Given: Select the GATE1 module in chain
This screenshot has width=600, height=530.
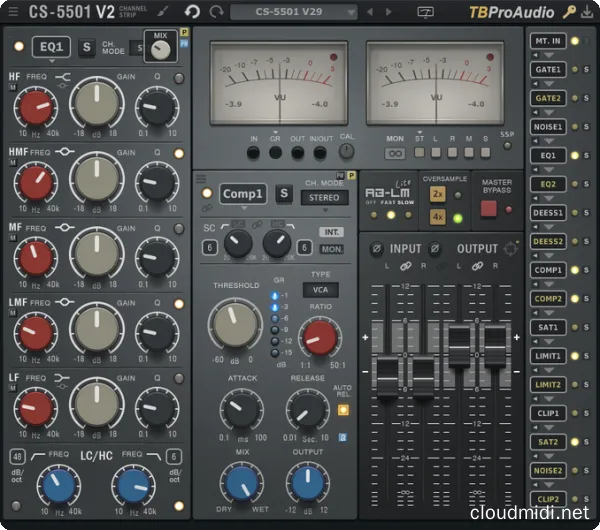Looking at the screenshot, I should tap(548, 69).
